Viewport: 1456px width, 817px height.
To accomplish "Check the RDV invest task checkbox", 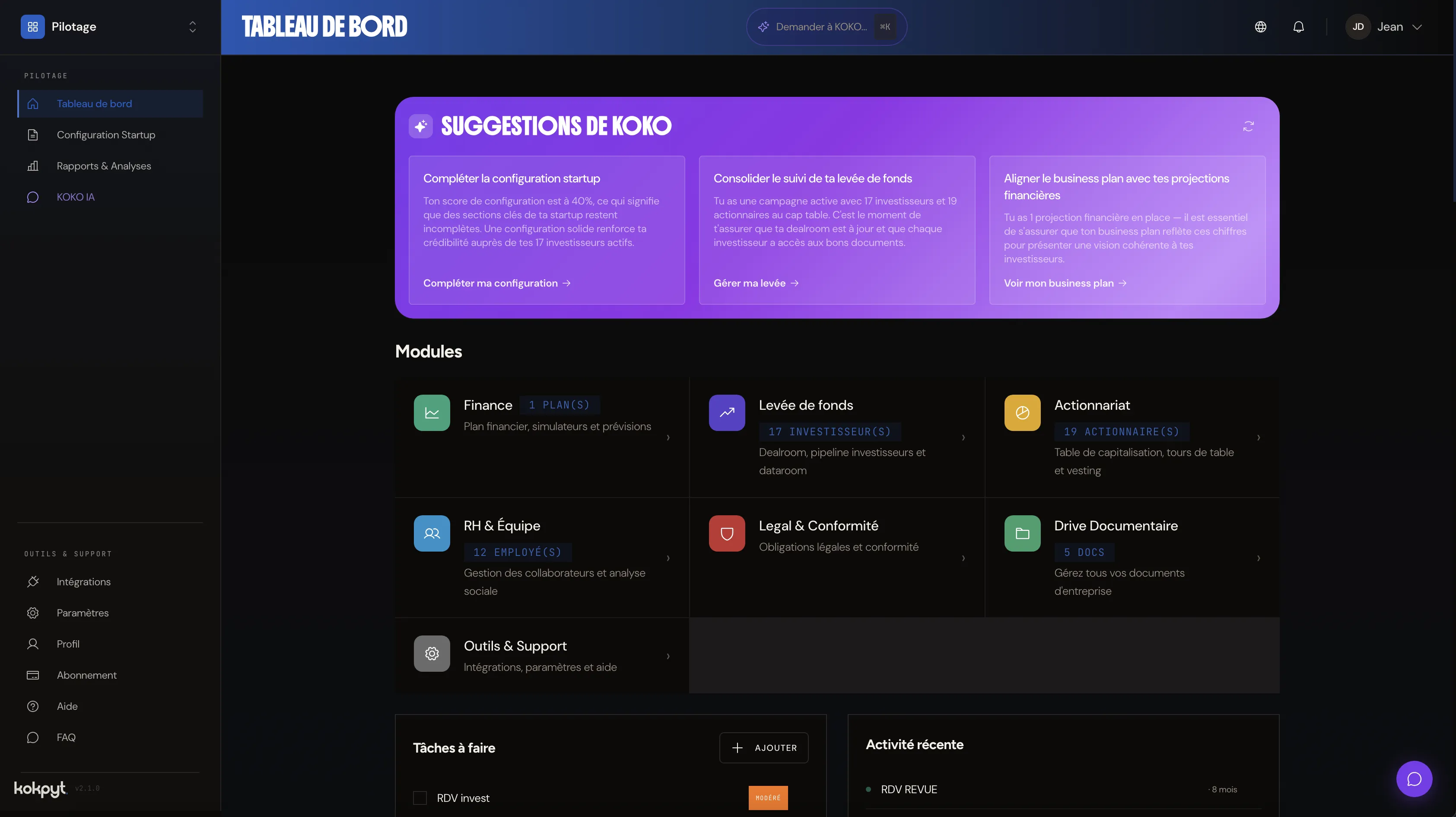I will tap(420, 798).
